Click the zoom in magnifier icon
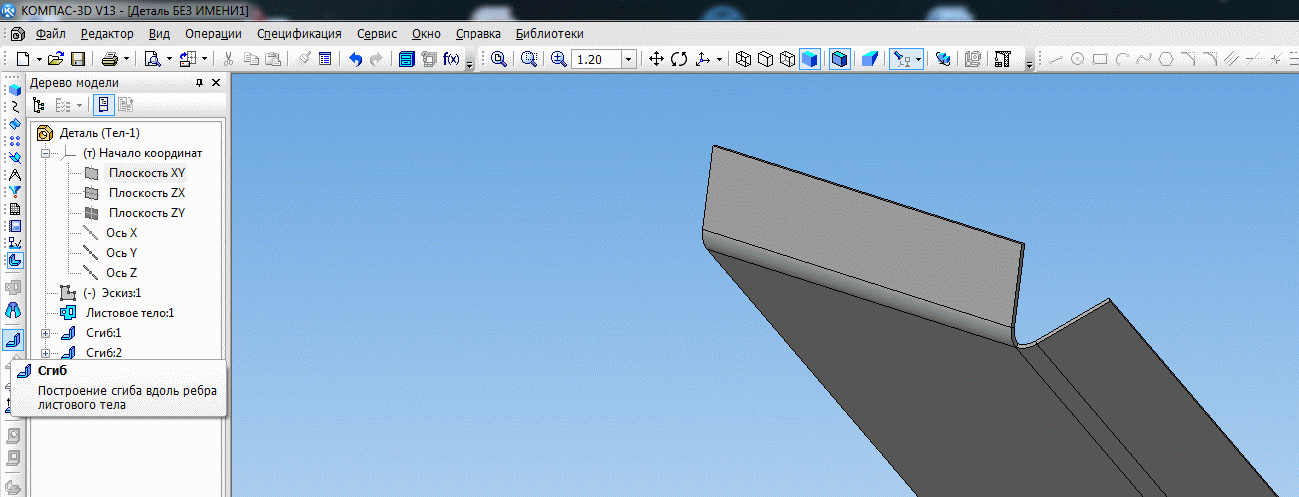1299x497 pixels. [558, 59]
